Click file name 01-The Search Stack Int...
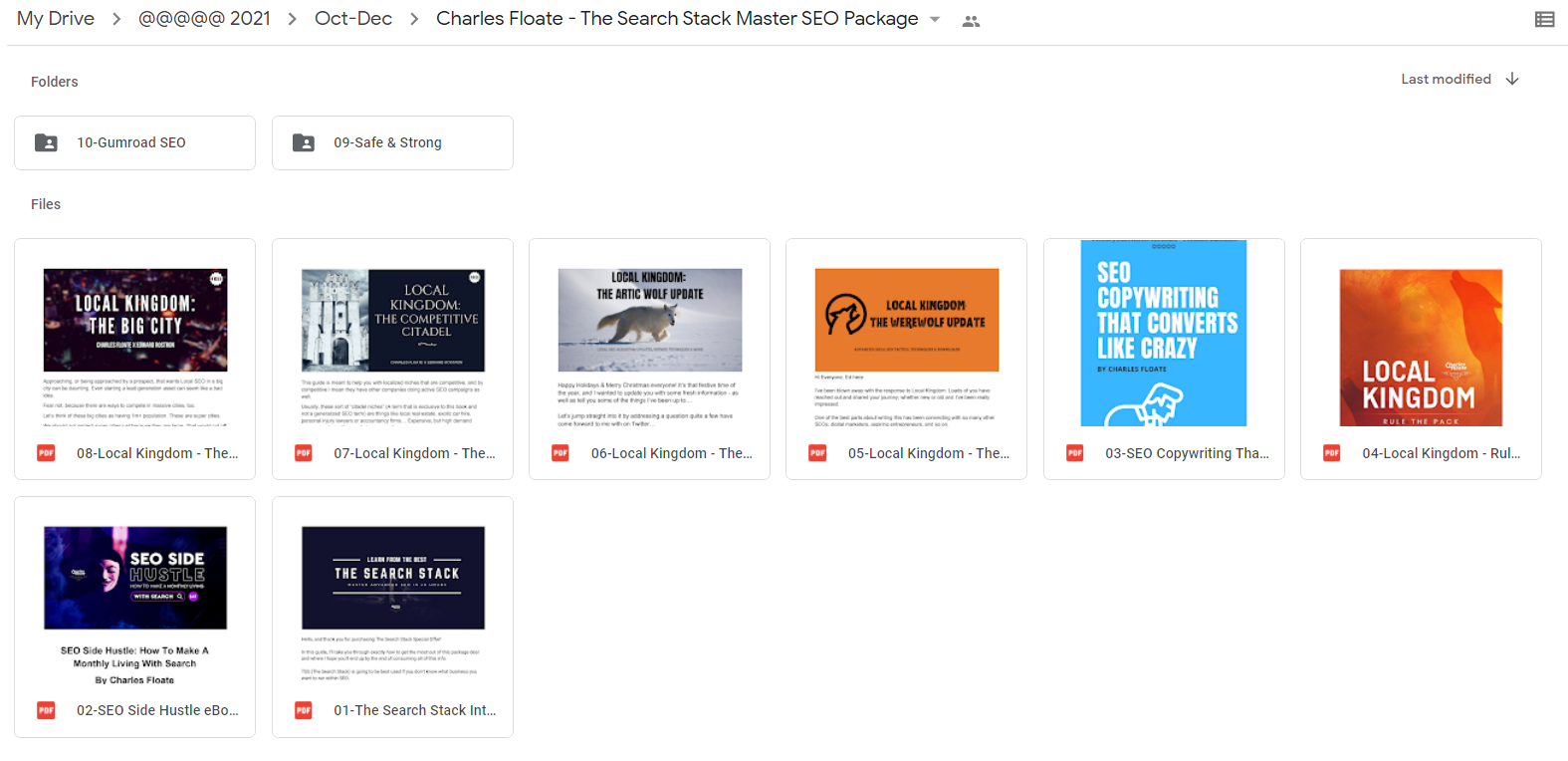Screen dimensions: 1568x761 (414, 710)
